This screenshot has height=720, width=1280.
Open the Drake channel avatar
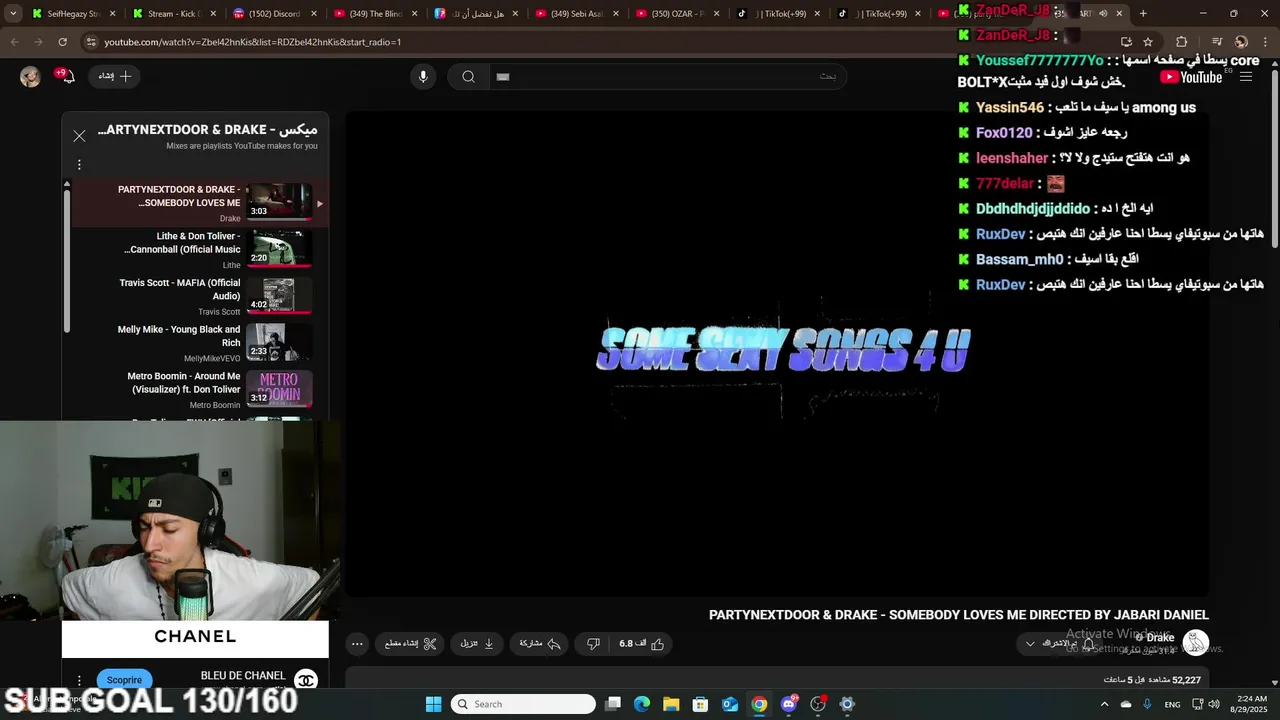(x=1196, y=642)
